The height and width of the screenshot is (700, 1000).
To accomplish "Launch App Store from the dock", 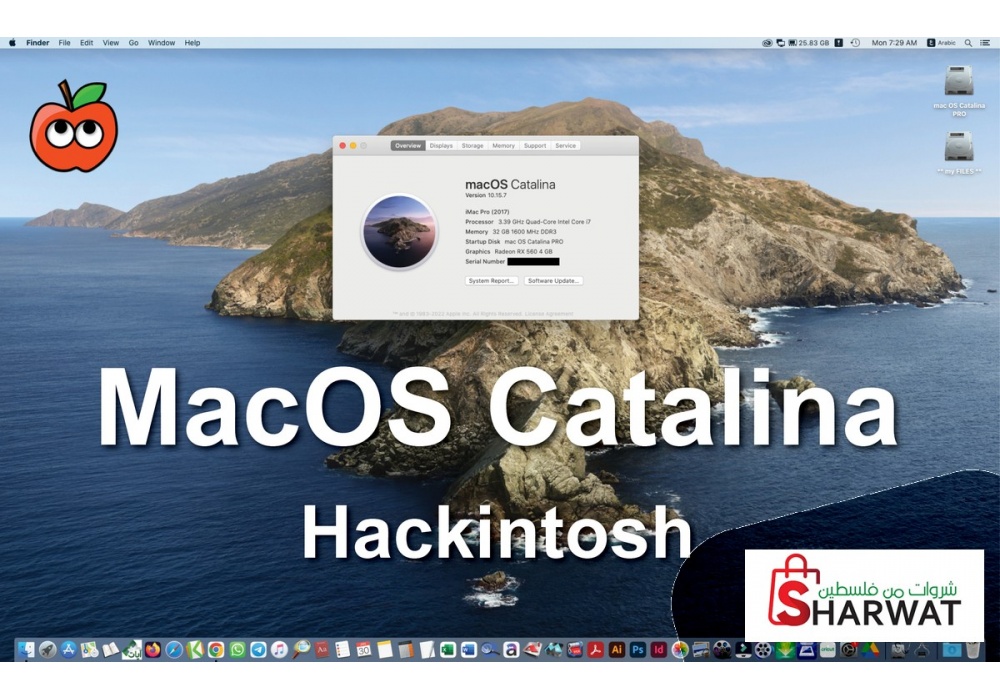I will pyautogui.click(x=69, y=650).
